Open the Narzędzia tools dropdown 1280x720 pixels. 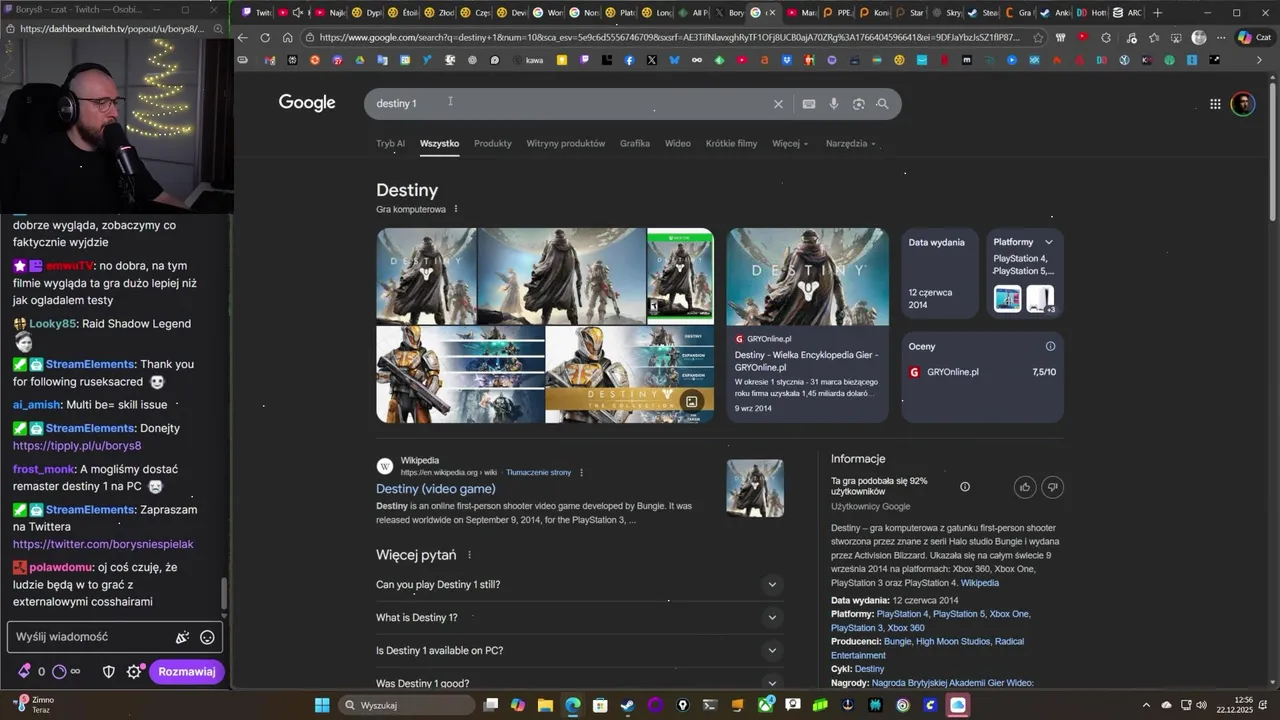pos(850,144)
